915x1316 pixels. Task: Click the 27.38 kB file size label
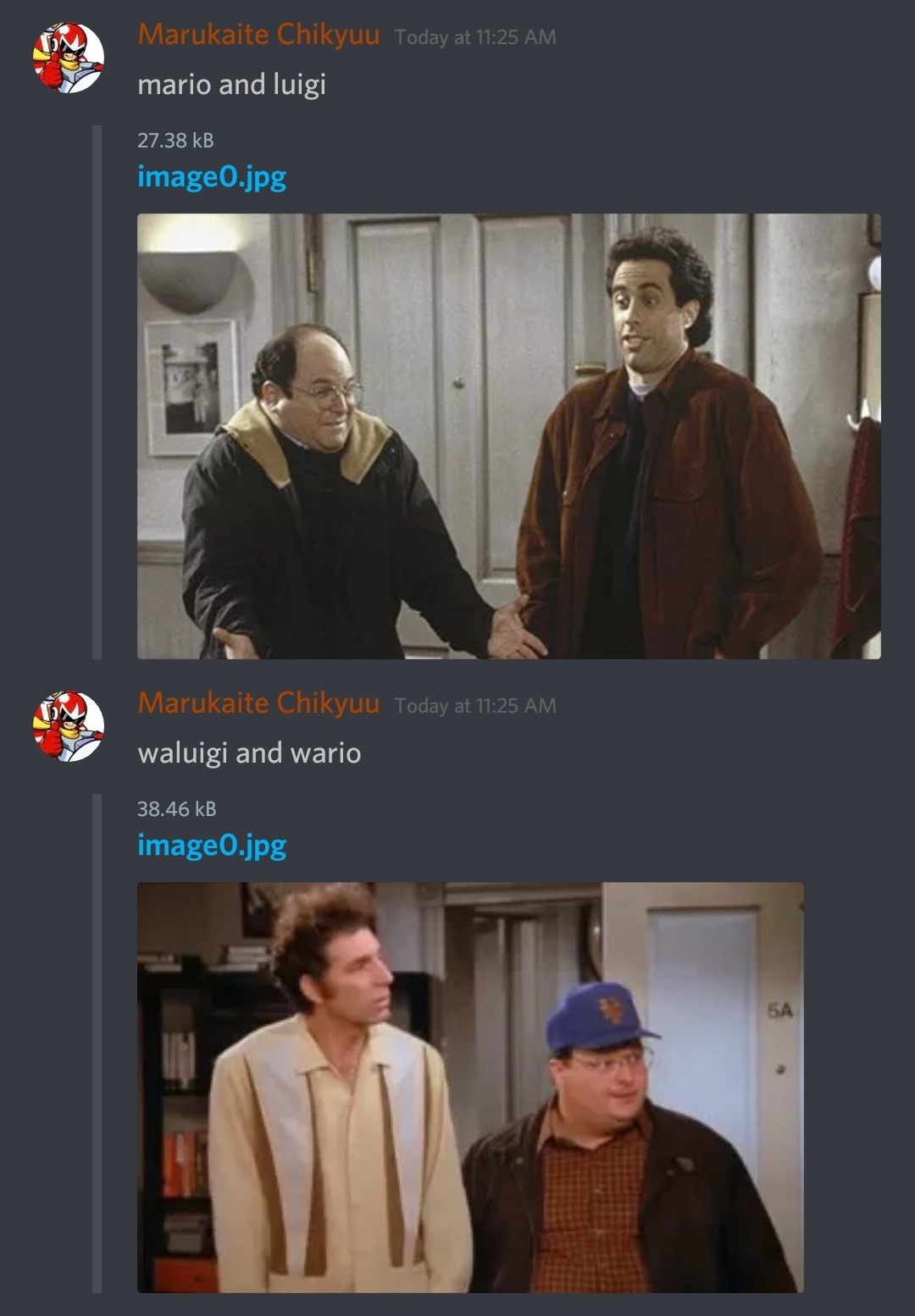click(x=175, y=141)
